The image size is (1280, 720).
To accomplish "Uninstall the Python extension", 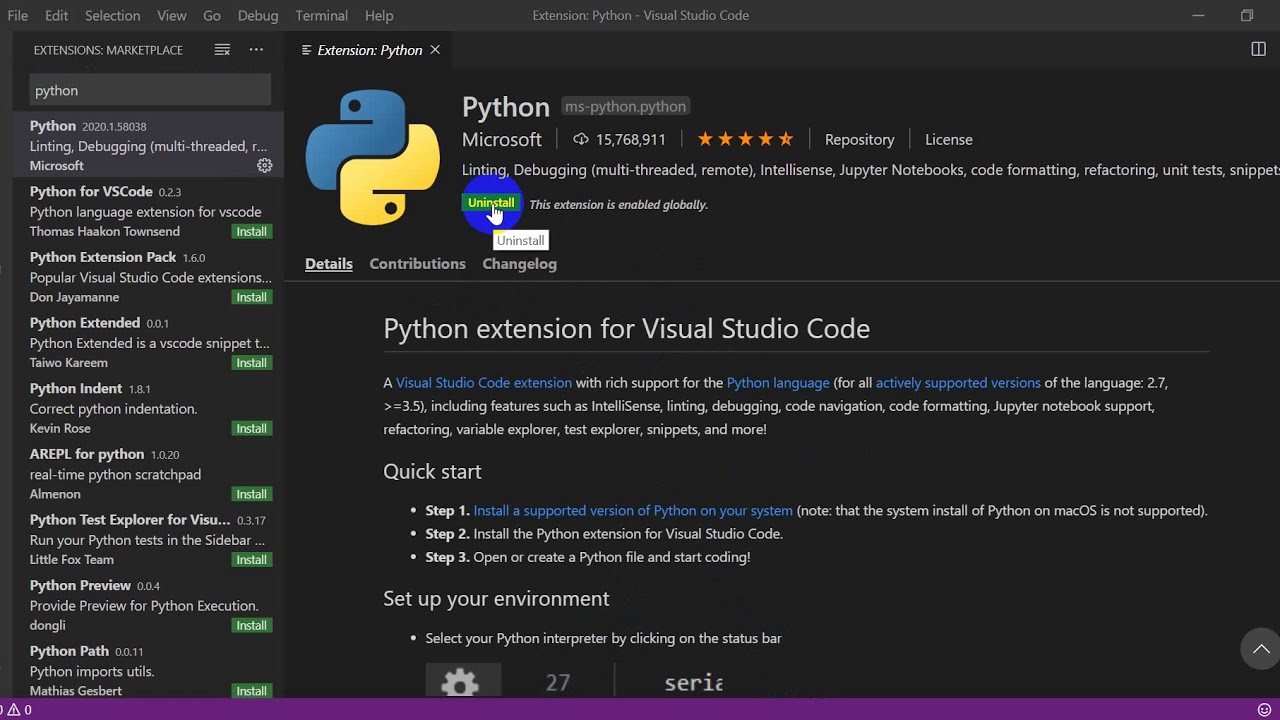I will pyautogui.click(x=491, y=203).
